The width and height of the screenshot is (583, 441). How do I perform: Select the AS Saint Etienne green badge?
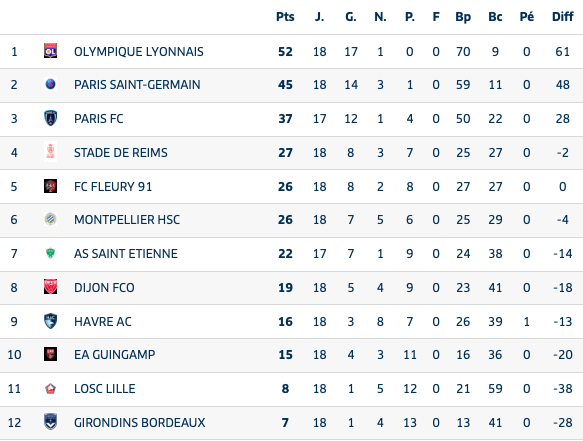pos(51,253)
